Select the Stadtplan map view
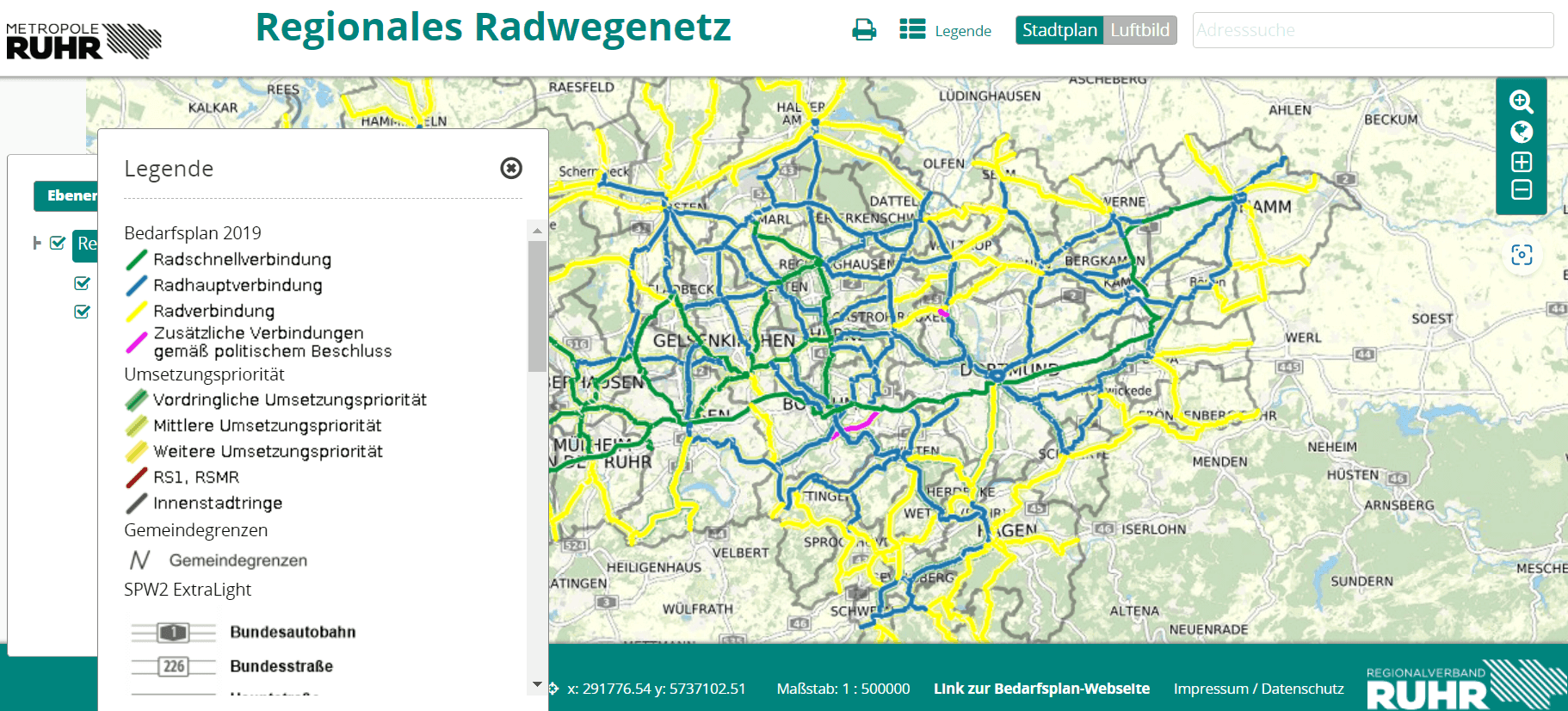This screenshot has width=1568, height=711. point(1059,30)
